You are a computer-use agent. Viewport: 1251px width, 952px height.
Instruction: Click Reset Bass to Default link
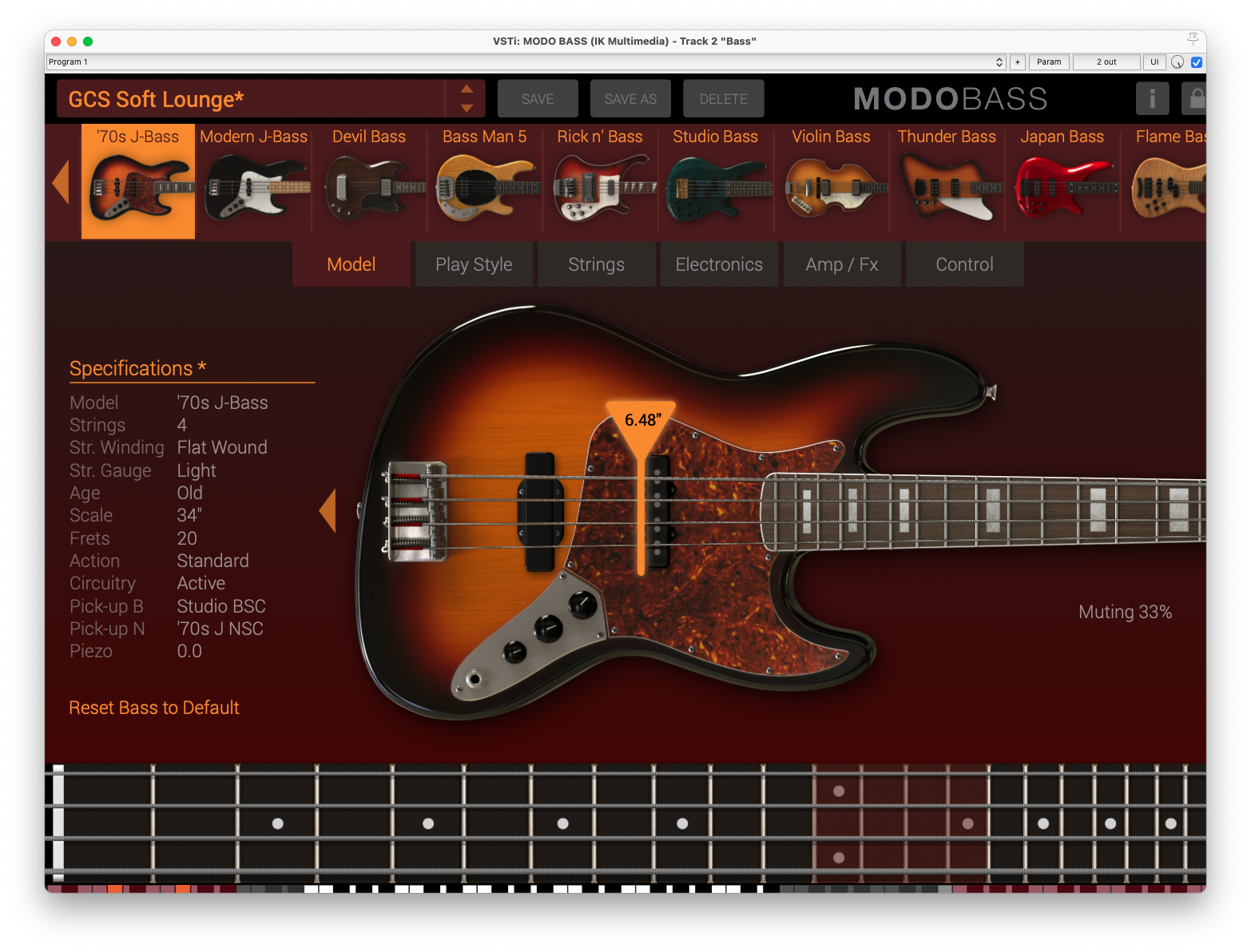[x=154, y=708]
